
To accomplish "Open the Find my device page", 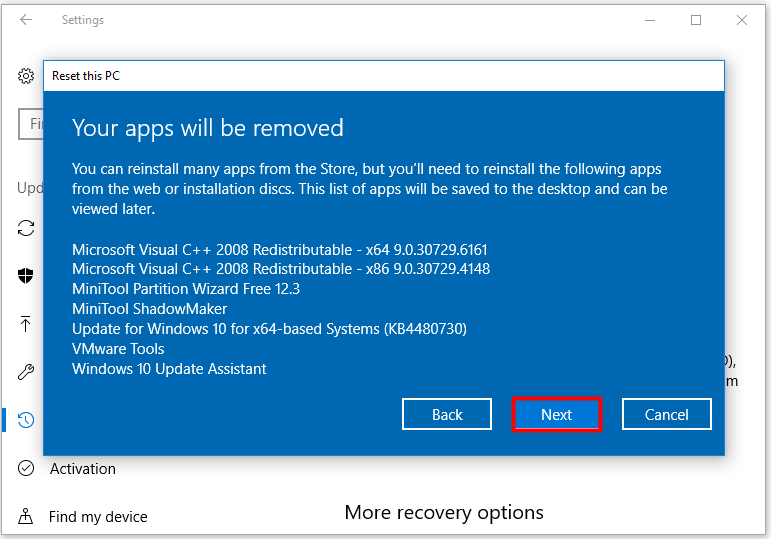I will (x=98, y=517).
